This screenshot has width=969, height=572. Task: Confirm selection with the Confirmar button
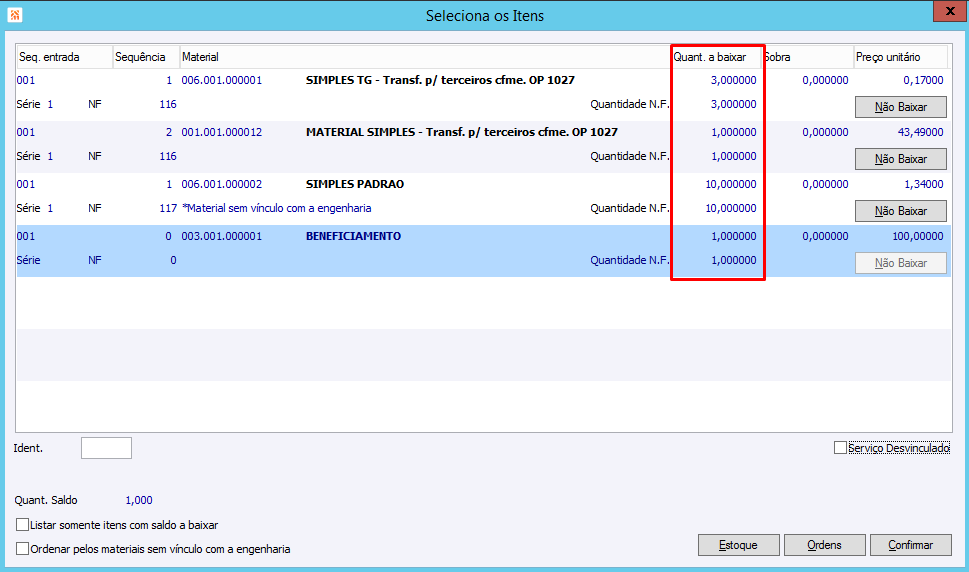[x=910, y=545]
